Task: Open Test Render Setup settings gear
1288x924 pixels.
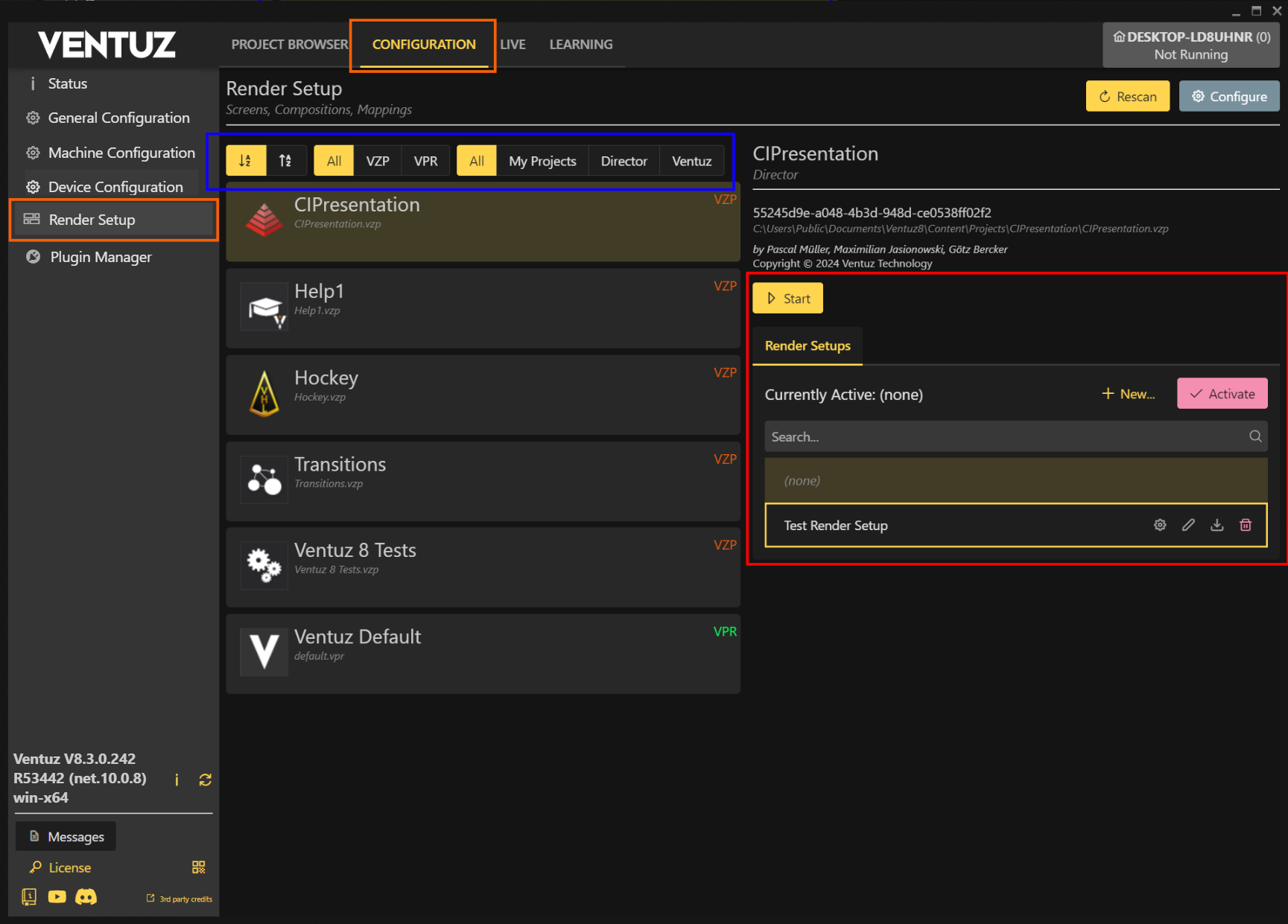Action: [x=1160, y=525]
